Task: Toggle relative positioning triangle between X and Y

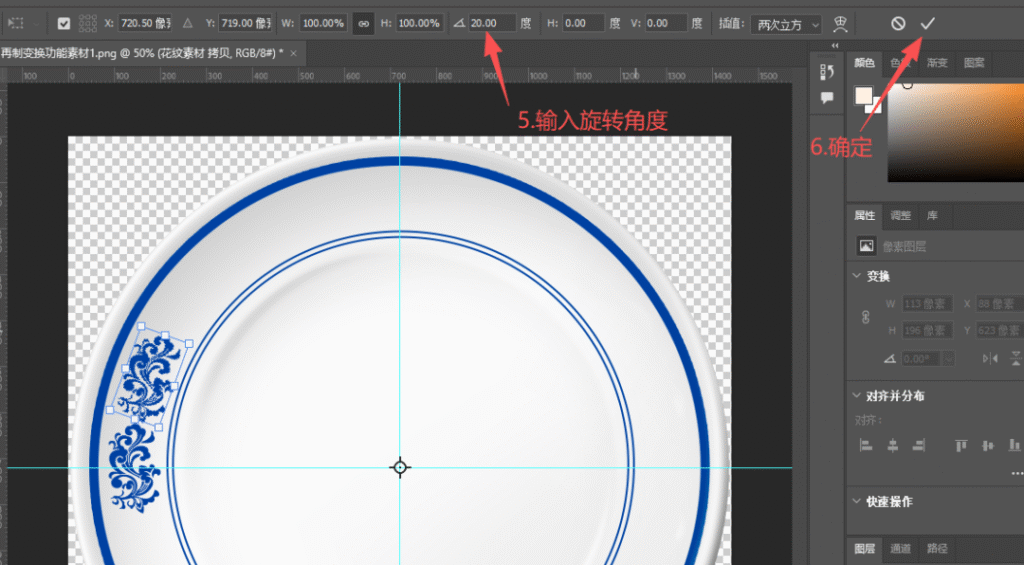Action: 187,24
